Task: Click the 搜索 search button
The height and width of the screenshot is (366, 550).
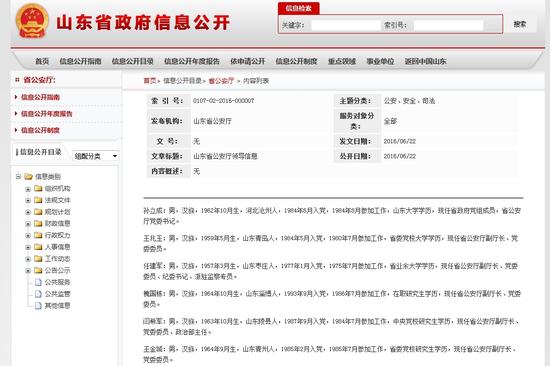Action: click(519, 24)
